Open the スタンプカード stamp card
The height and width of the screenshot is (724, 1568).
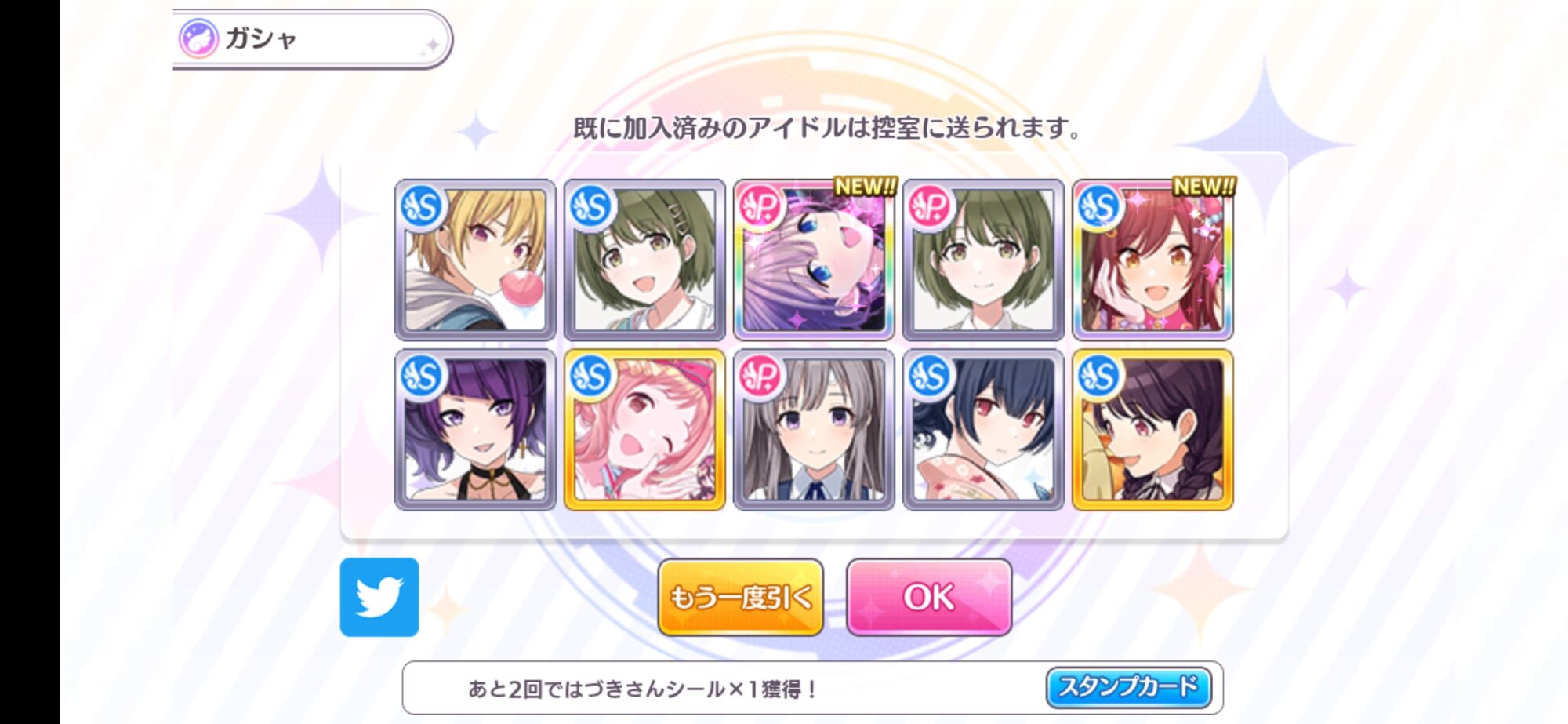pyautogui.click(x=1129, y=687)
